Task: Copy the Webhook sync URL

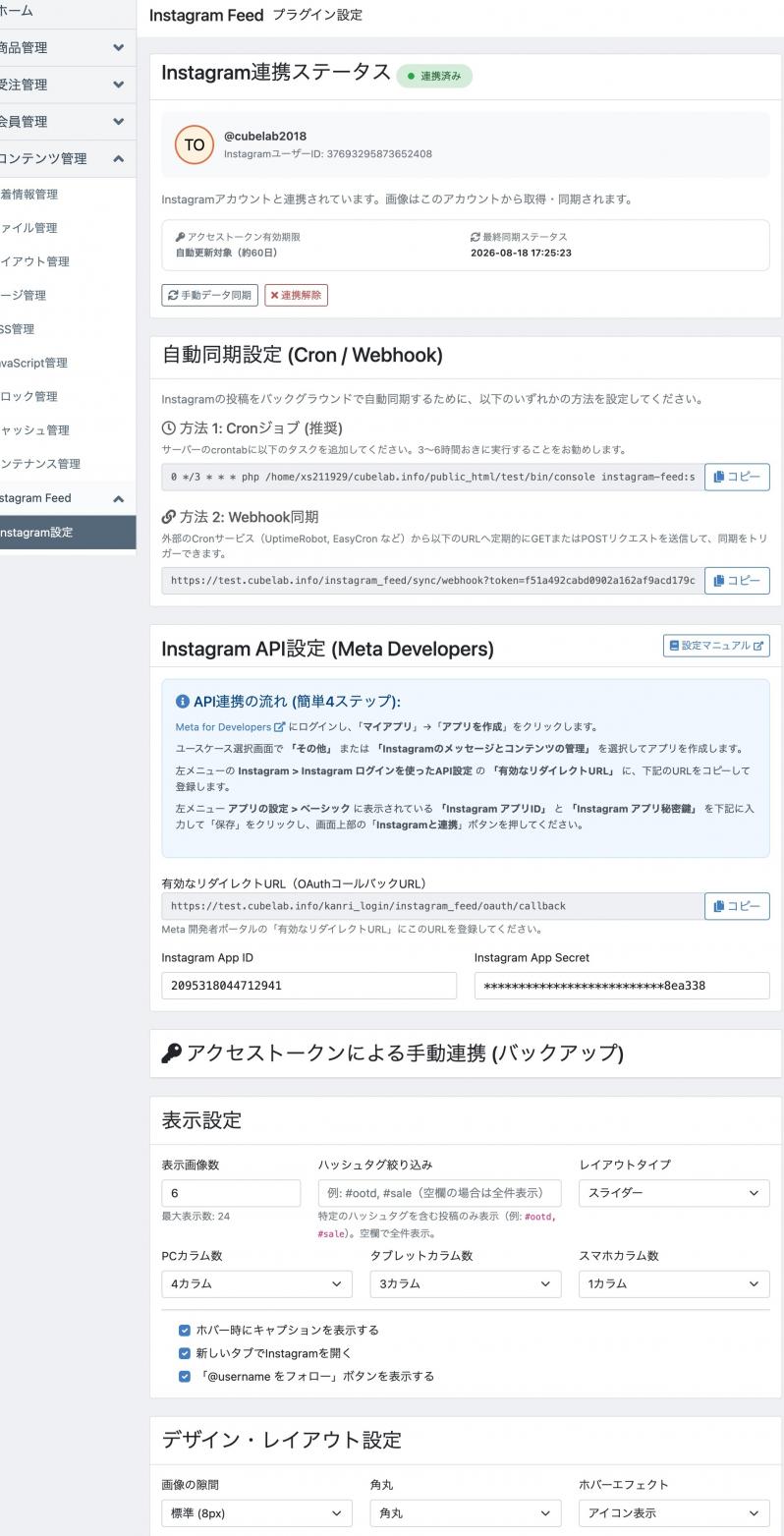Action: pos(737,580)
